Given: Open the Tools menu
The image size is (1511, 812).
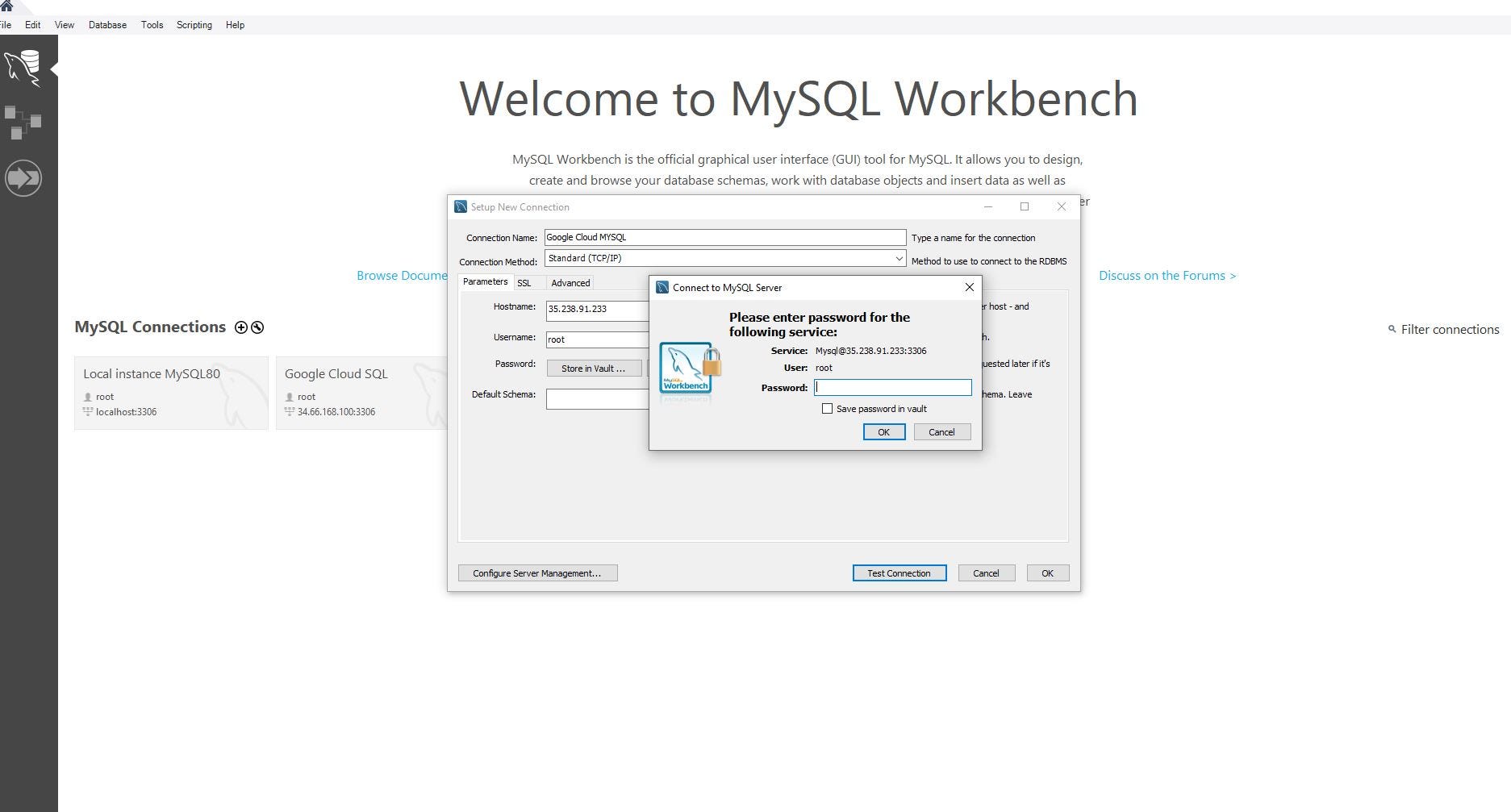Looking at the screenshot, I should (152, 25).
